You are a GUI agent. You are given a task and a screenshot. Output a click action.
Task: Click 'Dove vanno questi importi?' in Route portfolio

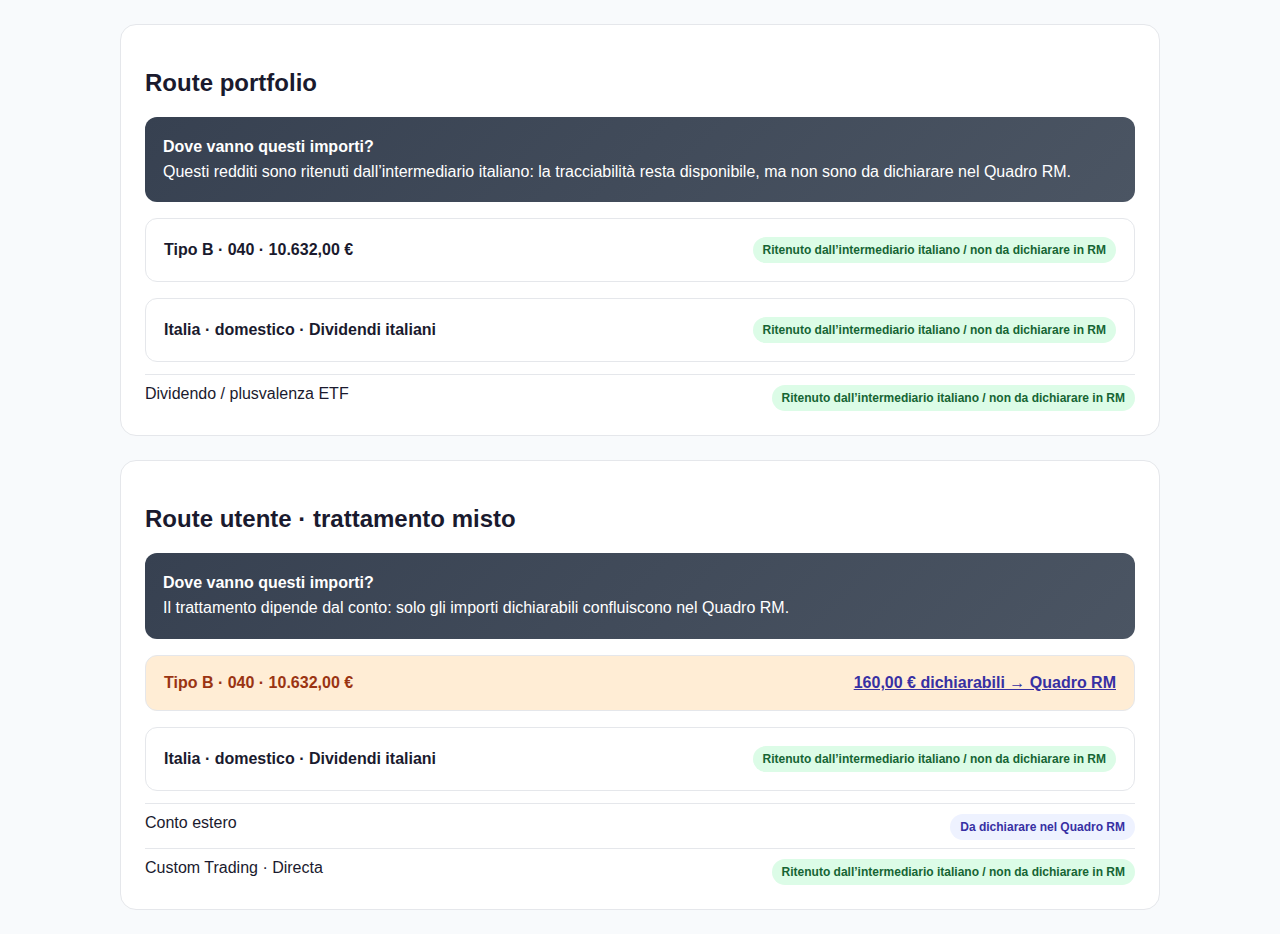tap(268, 146)
